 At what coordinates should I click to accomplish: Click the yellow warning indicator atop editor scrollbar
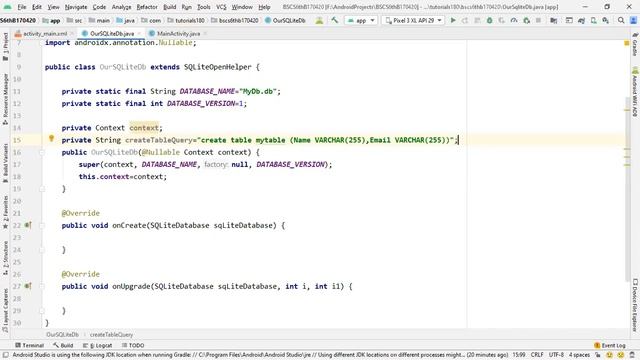(x=627, y=43)
